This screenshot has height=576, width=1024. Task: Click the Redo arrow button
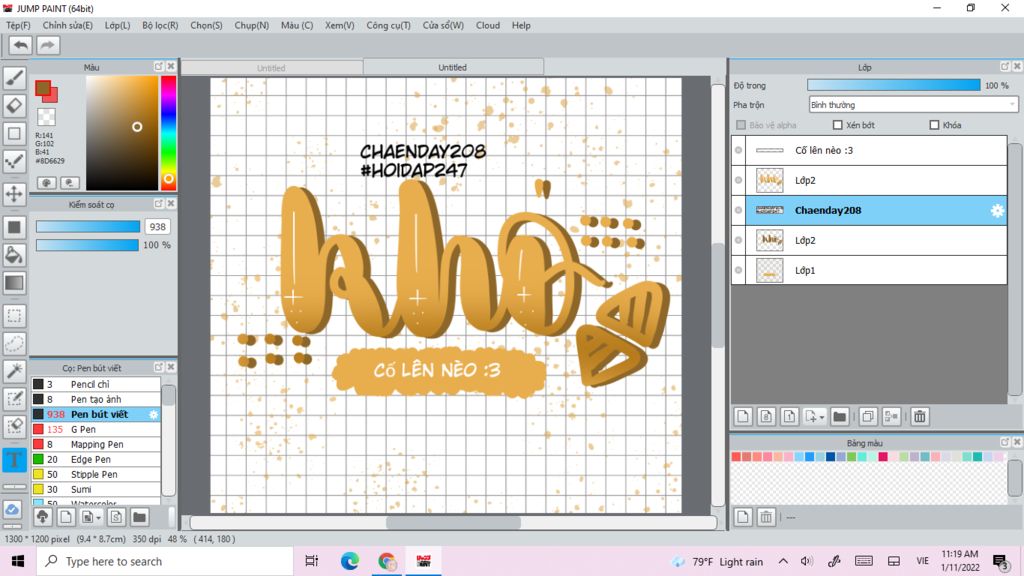coord(47,45)
